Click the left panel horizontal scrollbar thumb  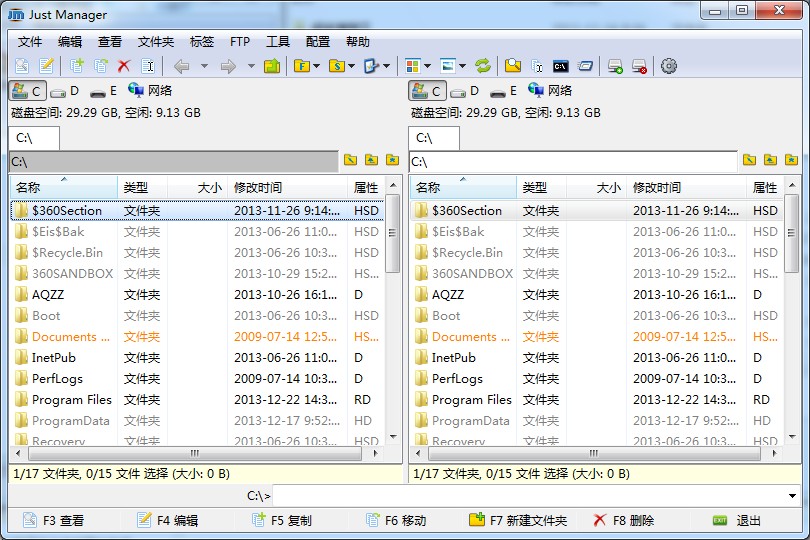coord(195,454)
